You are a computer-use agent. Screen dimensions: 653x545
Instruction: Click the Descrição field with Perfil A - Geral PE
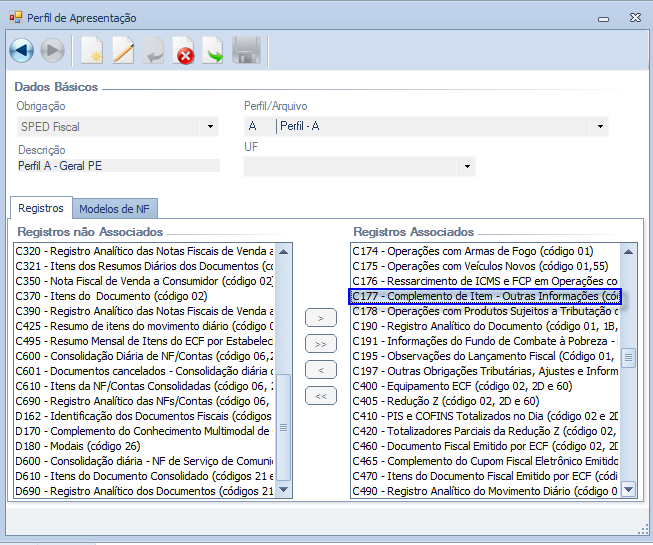click(118, 166)
